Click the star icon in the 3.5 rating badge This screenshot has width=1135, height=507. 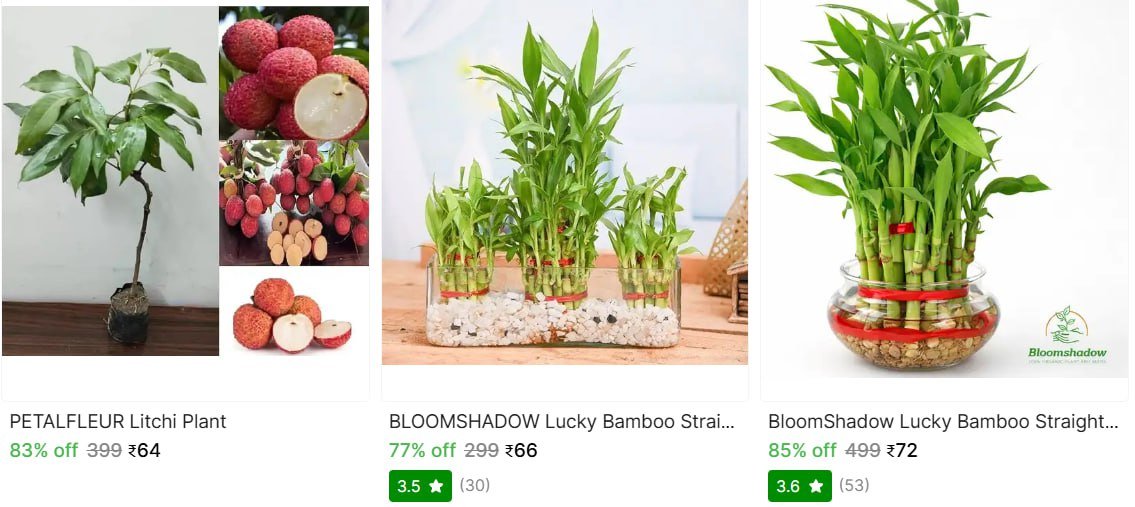click(x=436, y=486)
